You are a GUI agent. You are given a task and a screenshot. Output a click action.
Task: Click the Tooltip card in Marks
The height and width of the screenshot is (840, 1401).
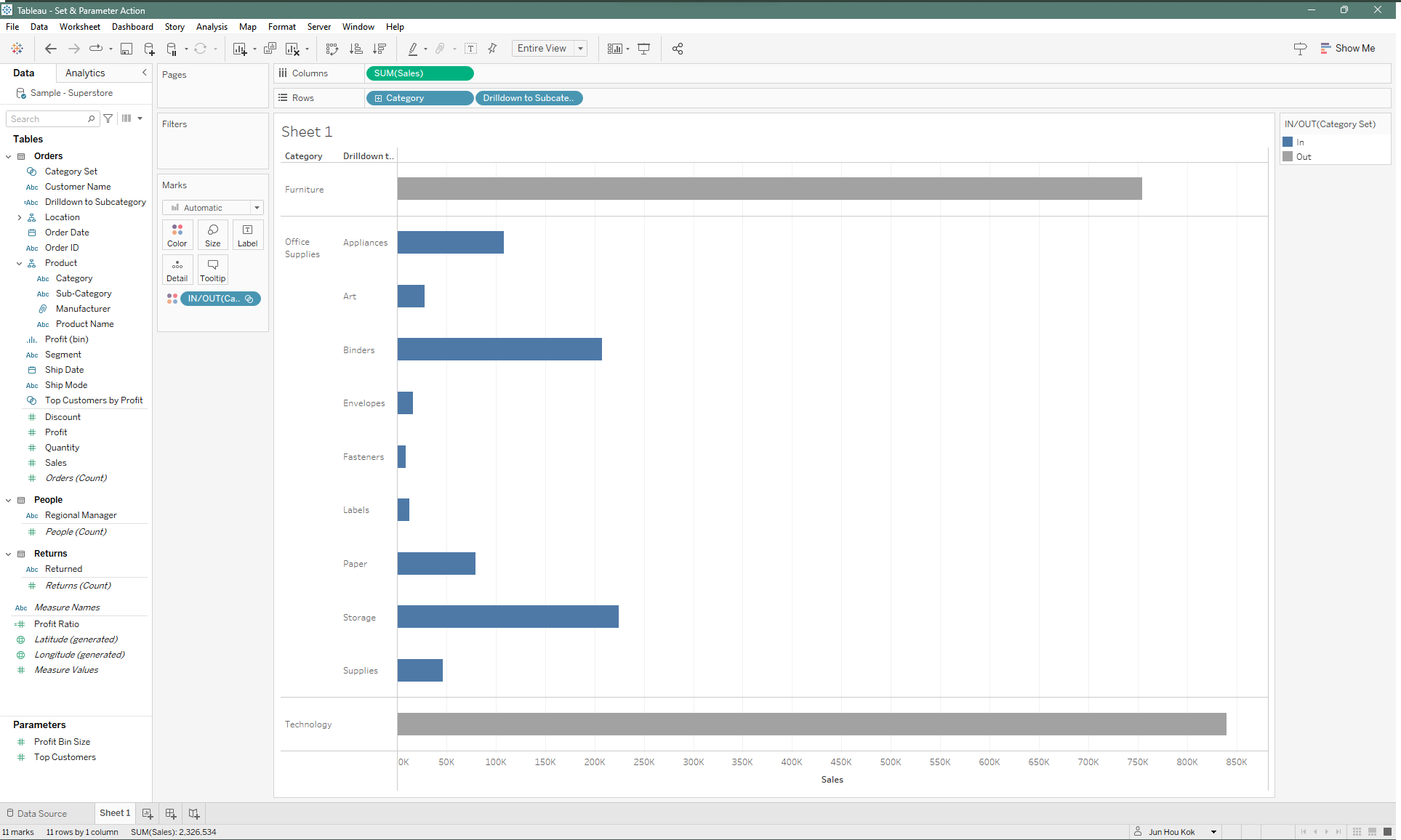pyautogui.click(x=213, y=270)
